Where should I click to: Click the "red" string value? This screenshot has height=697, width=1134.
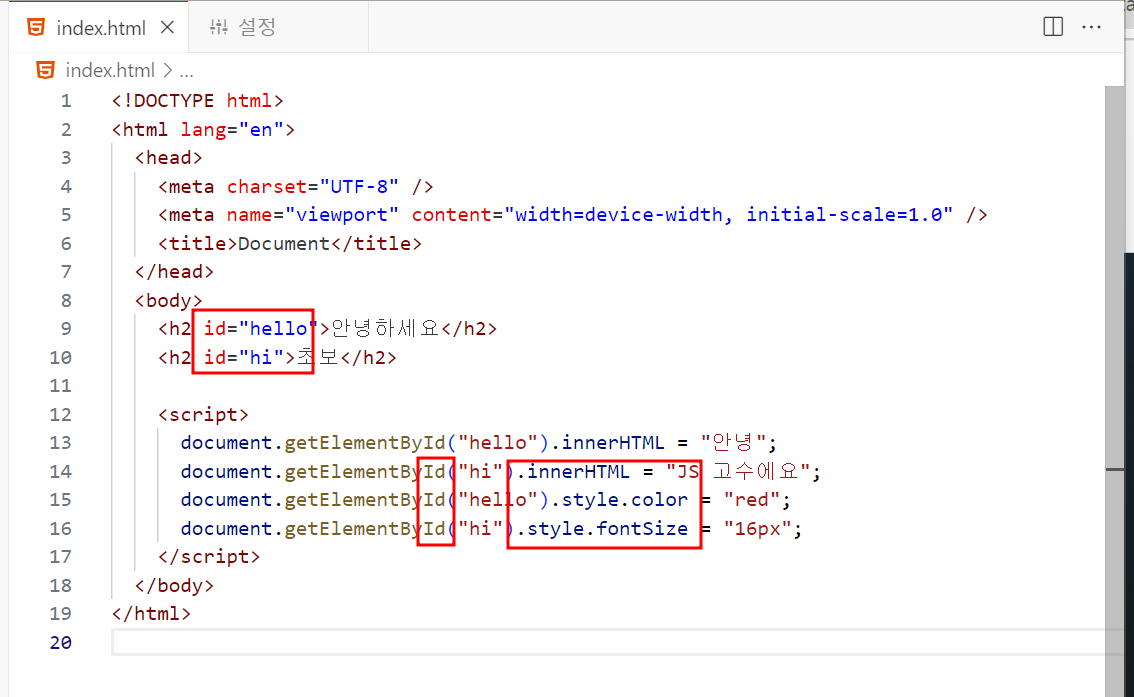[x=751, y=500]
